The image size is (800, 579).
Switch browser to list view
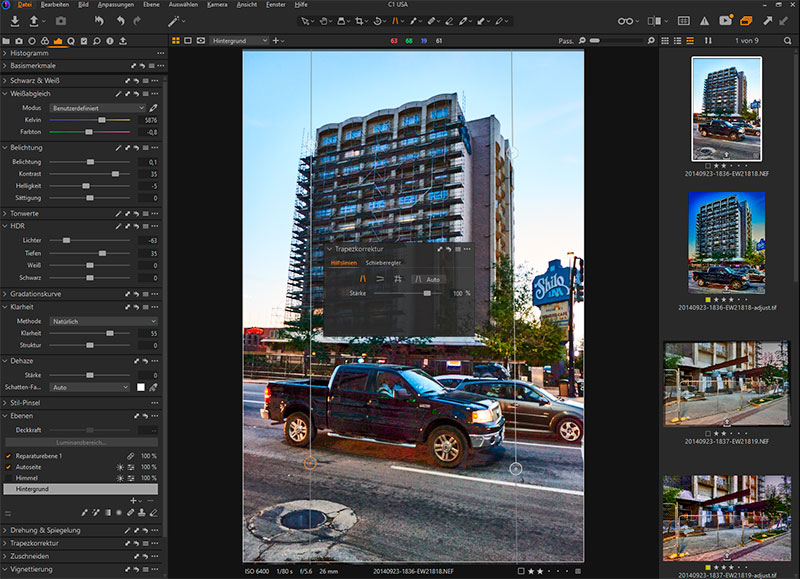[678, 41]
